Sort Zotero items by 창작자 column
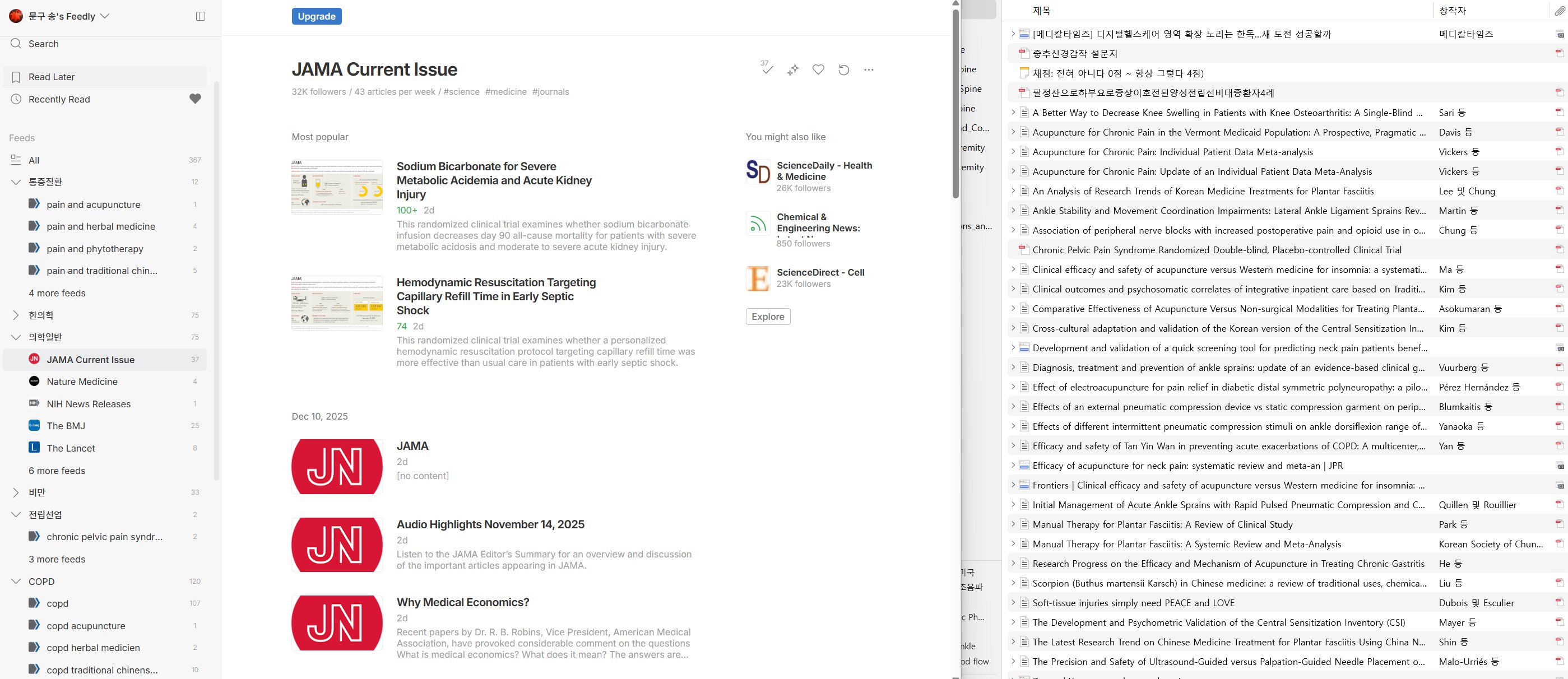Screen dimensions: 1568x679 click(x=1453, y=10)
